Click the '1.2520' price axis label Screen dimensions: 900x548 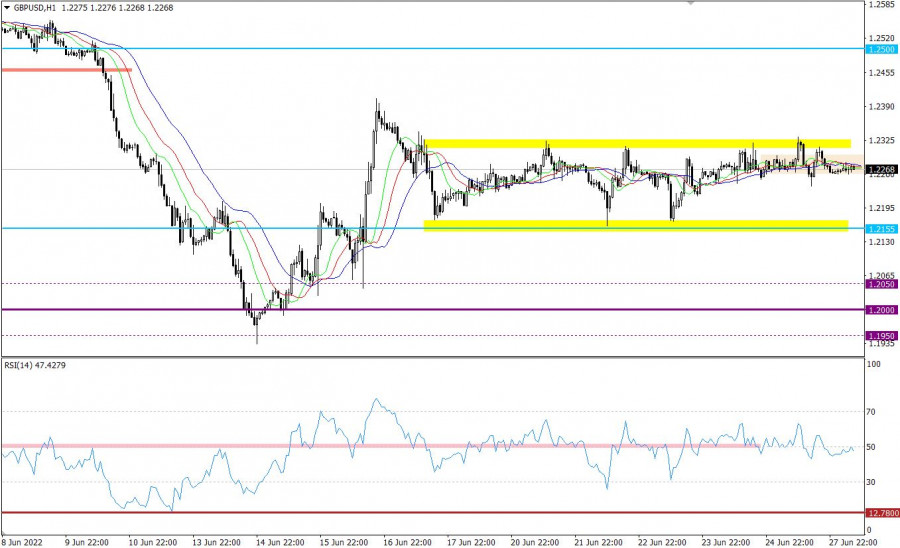(x=883, y=38)
